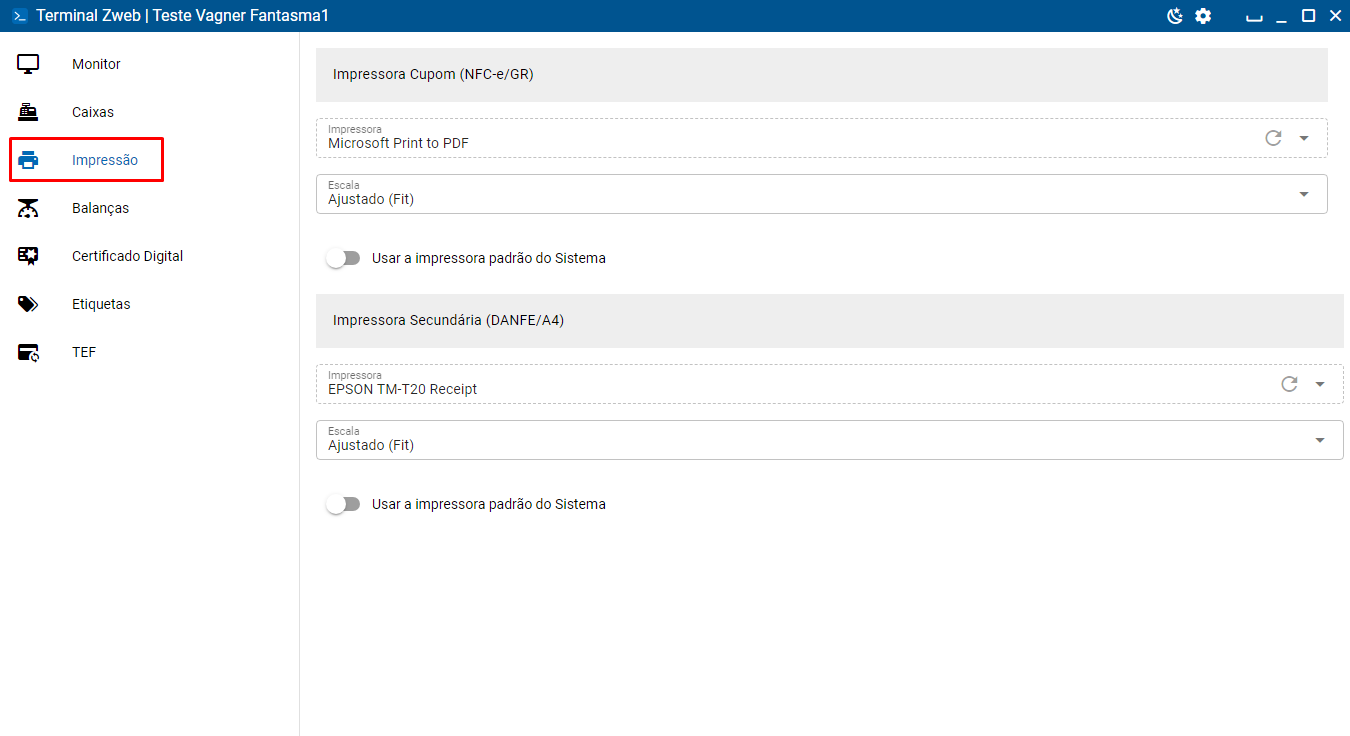
Task: Click the Certificado Digital certificate icon
Action: click(x=28, y=256)
